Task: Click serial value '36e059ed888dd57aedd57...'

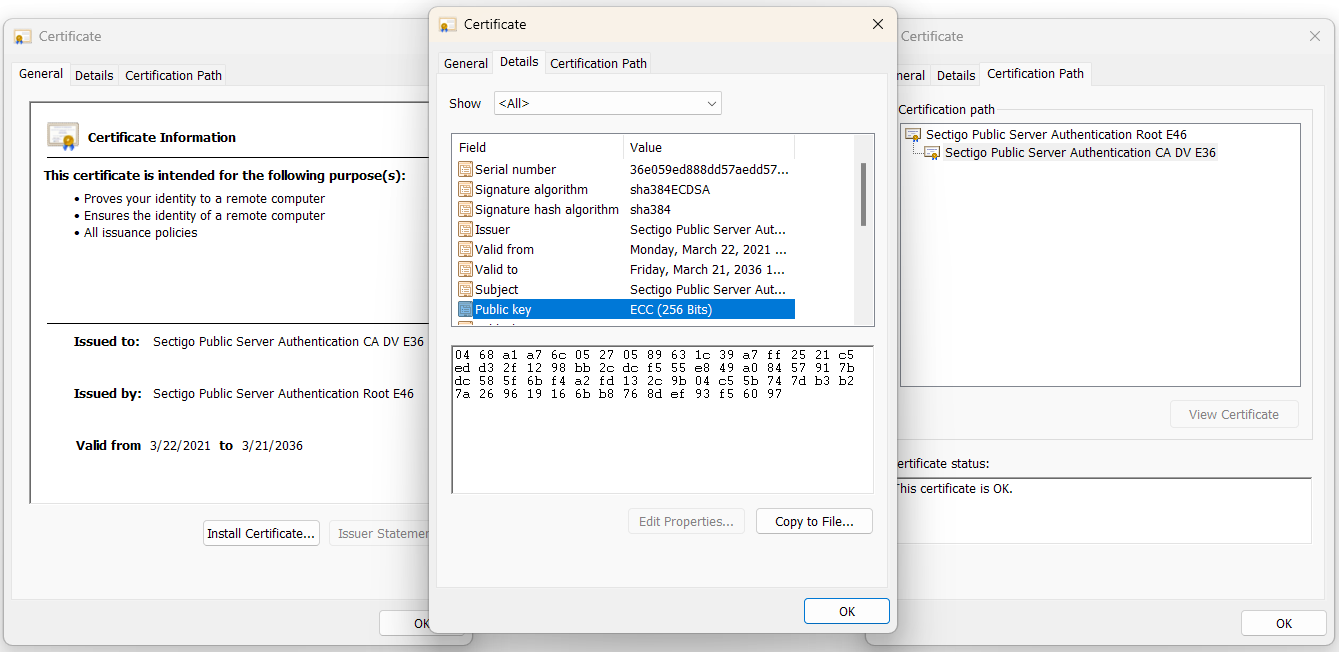Action: tap(709, 170)
